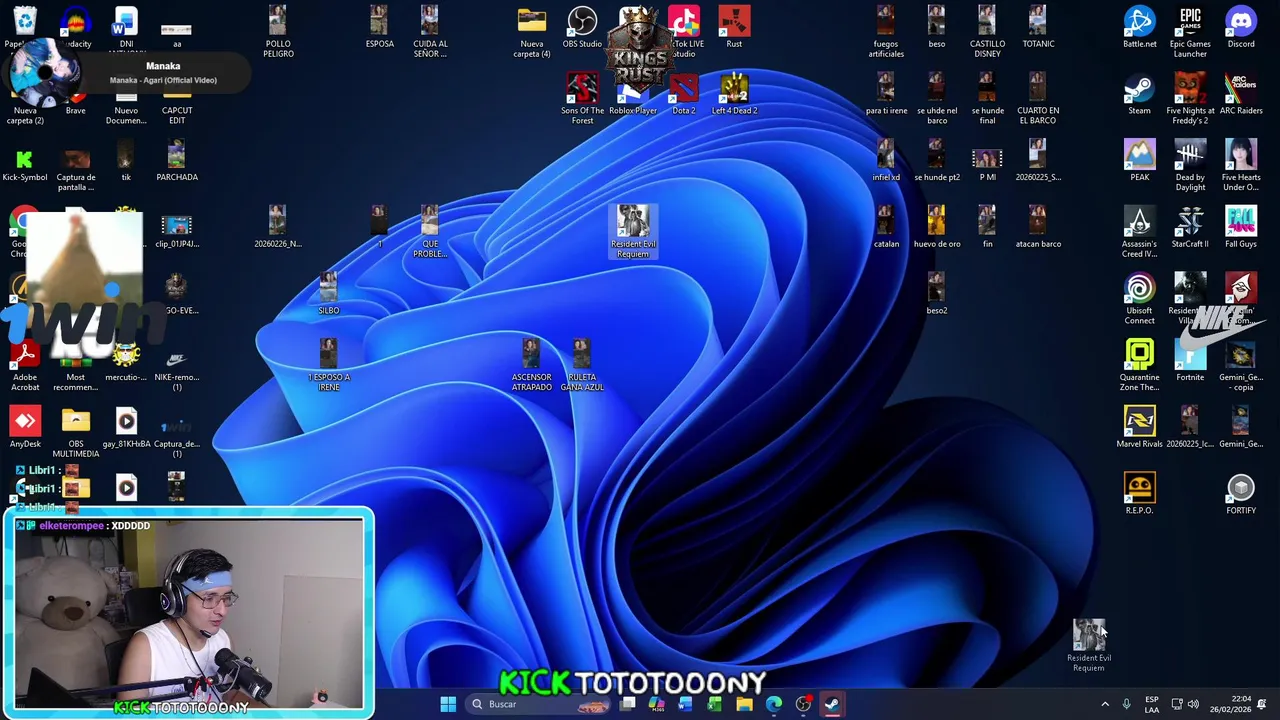The width and height of the screenshot is (1280, 720).
Task: Select the catalan video file
Action: click(886, 228)
